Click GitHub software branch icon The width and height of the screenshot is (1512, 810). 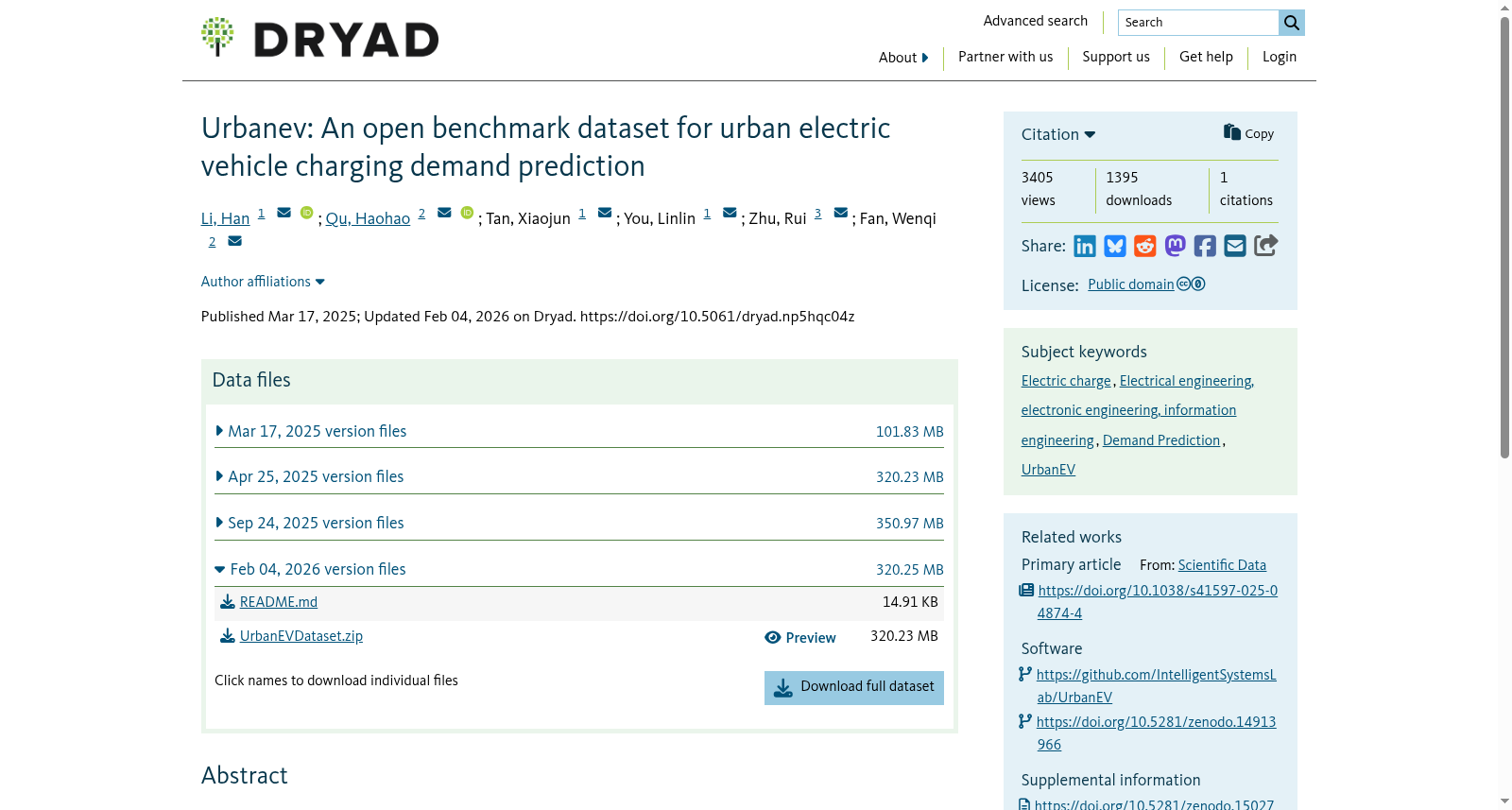[x=1025, y=675]
